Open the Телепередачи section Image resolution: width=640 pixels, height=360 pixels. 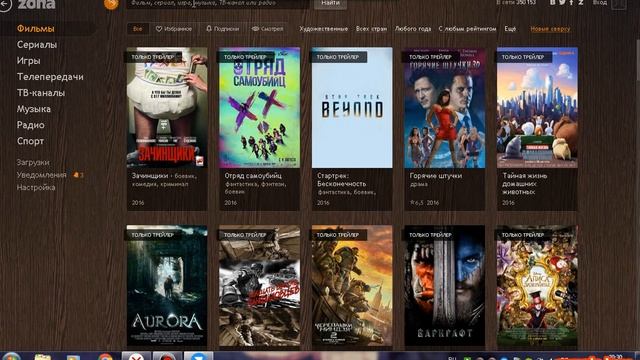pyautogui.click(x=50, y=77)
